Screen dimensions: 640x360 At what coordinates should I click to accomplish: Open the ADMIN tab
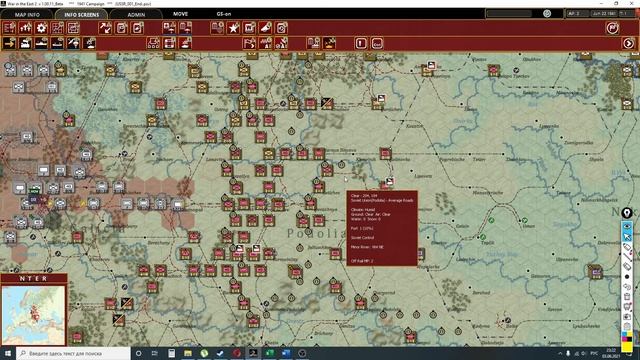[x=136, y=14]
